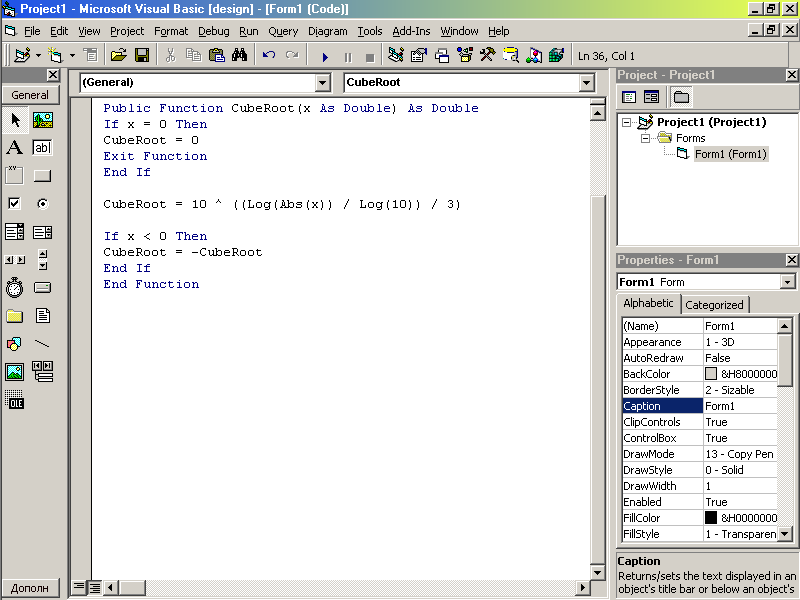Select the Data control tool
800x600 pixels.
pos(43,371)
